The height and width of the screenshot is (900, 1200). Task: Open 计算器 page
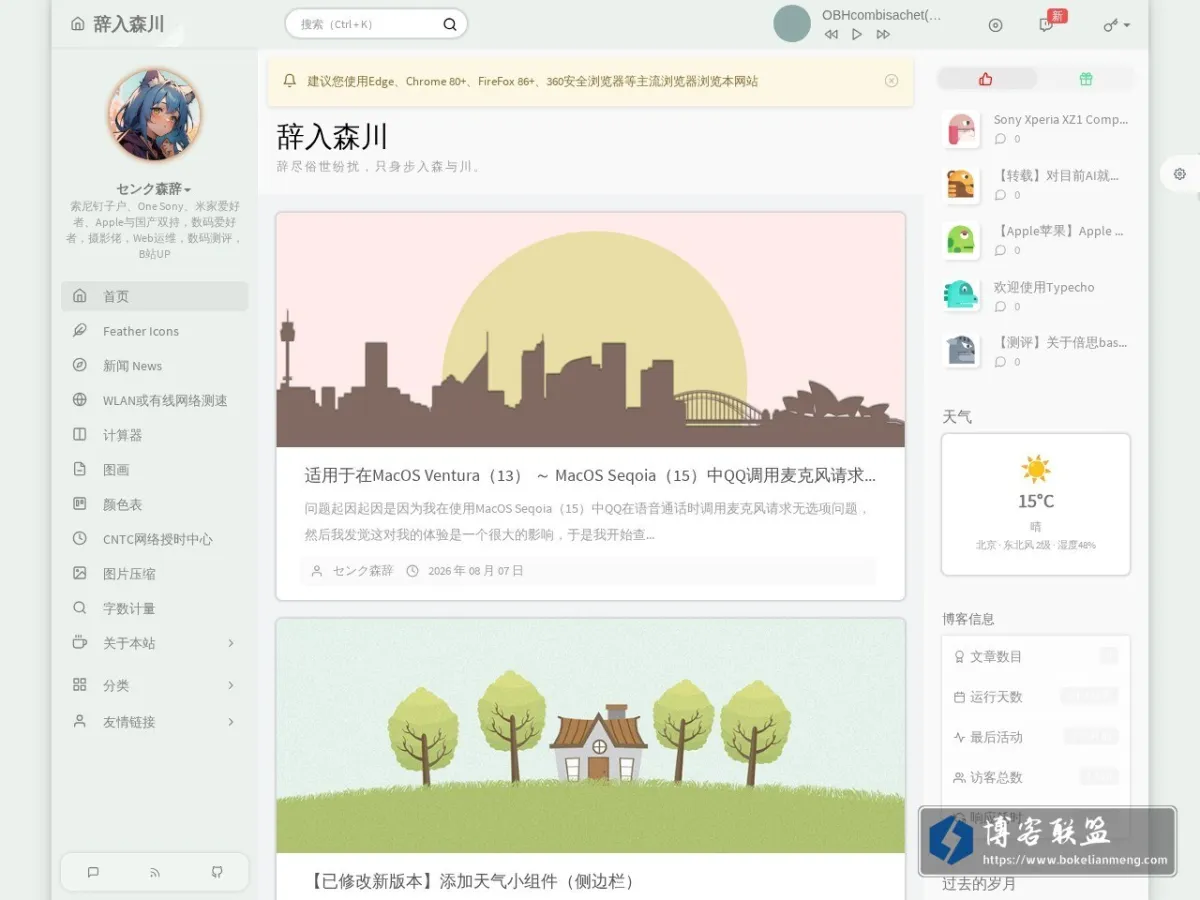click(154, 435)
